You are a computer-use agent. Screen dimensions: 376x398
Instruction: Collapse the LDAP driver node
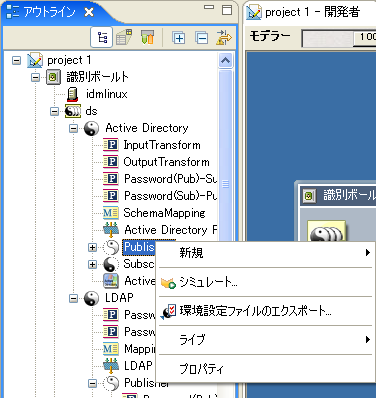coord(73,298)
